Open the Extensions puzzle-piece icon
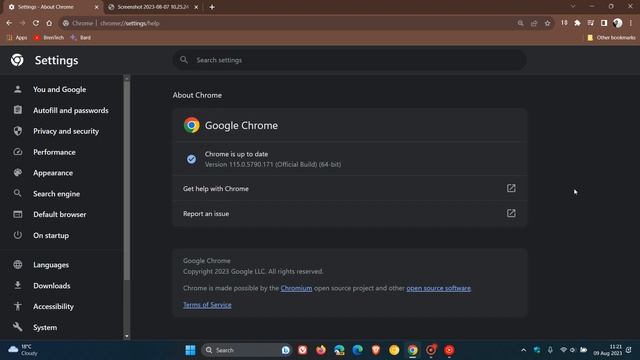Screen dimensions: 640x360 pyautogui.click(x=577, y=23)
